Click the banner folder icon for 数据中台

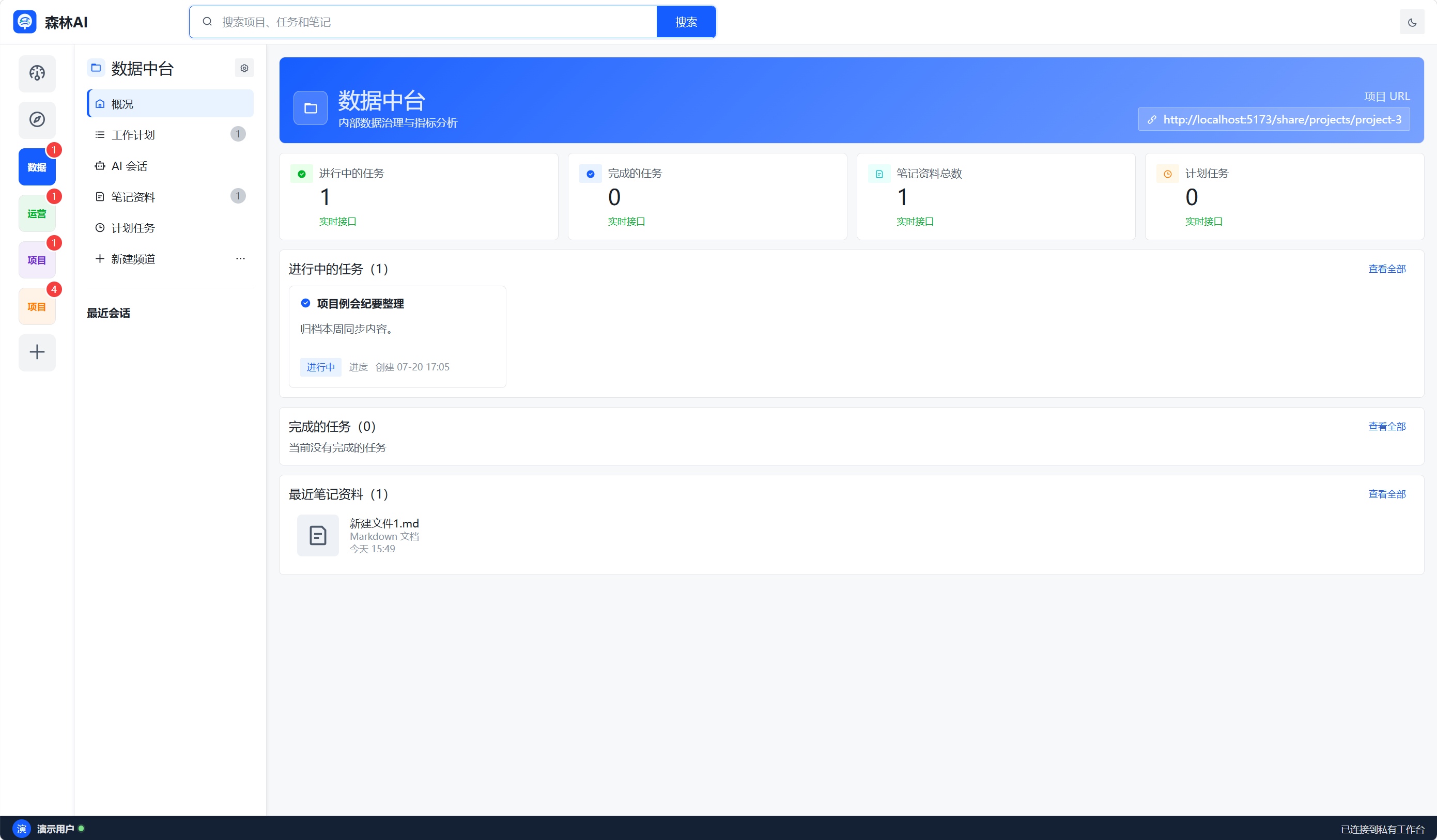(x=311, y=108)
